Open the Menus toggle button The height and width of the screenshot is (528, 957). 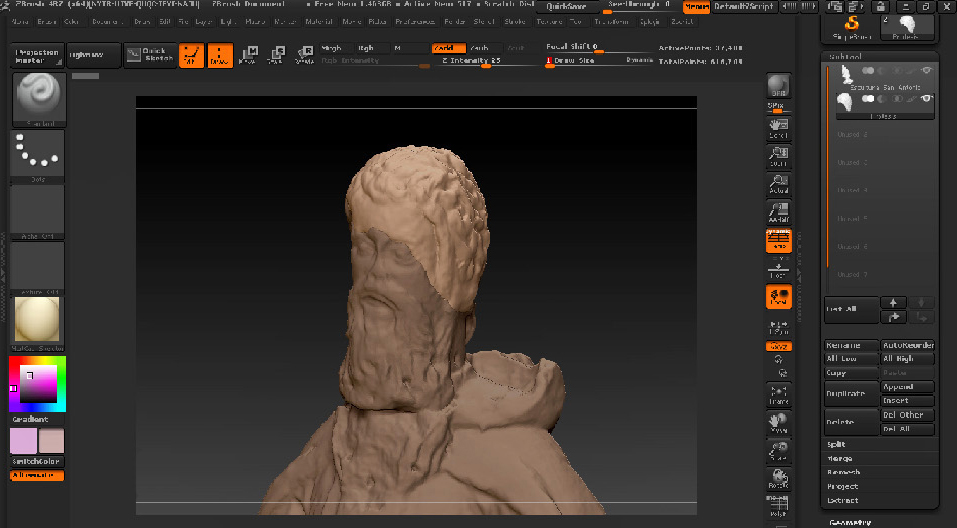[x=696, y=7]
